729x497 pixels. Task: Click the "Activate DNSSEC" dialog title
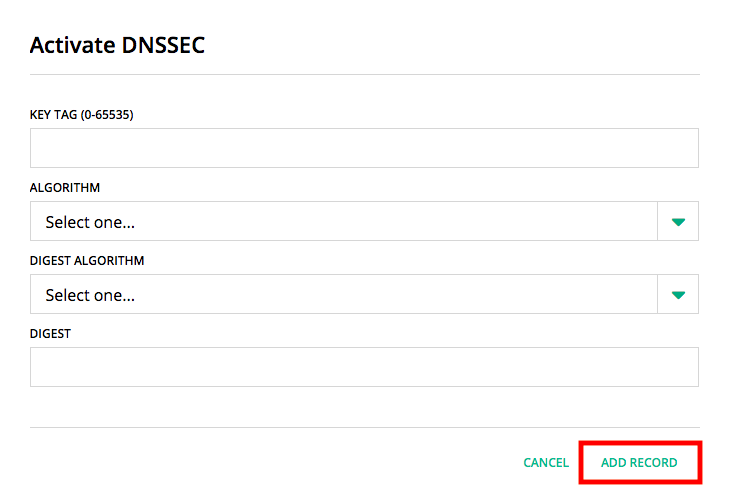click(x=117, y=45)
